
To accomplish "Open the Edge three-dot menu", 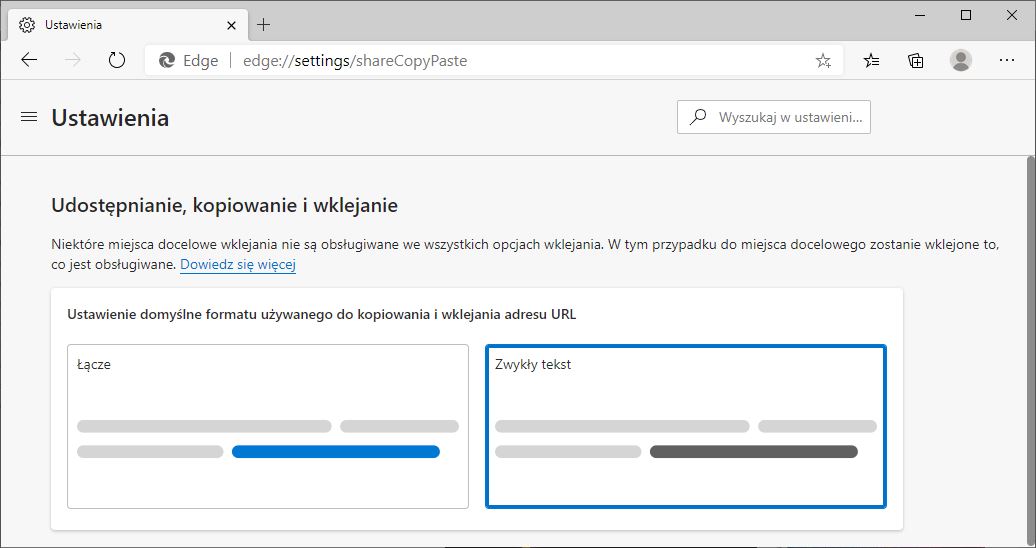I will point(1007,61).
